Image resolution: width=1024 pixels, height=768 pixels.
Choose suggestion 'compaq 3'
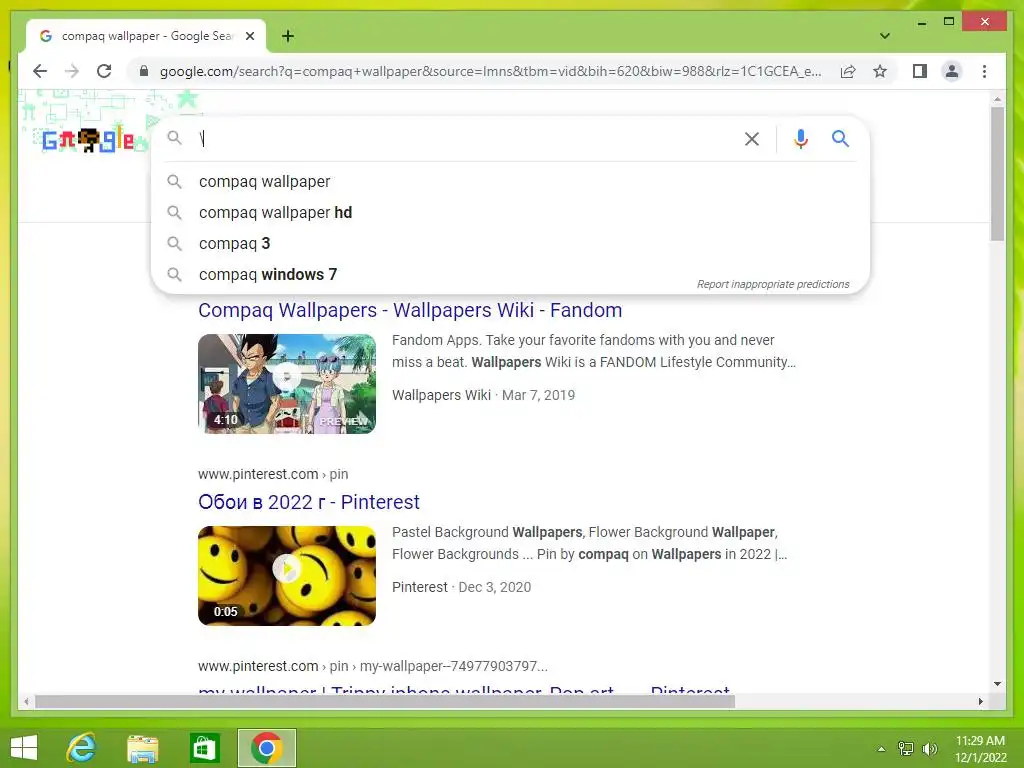pos(510,244)
